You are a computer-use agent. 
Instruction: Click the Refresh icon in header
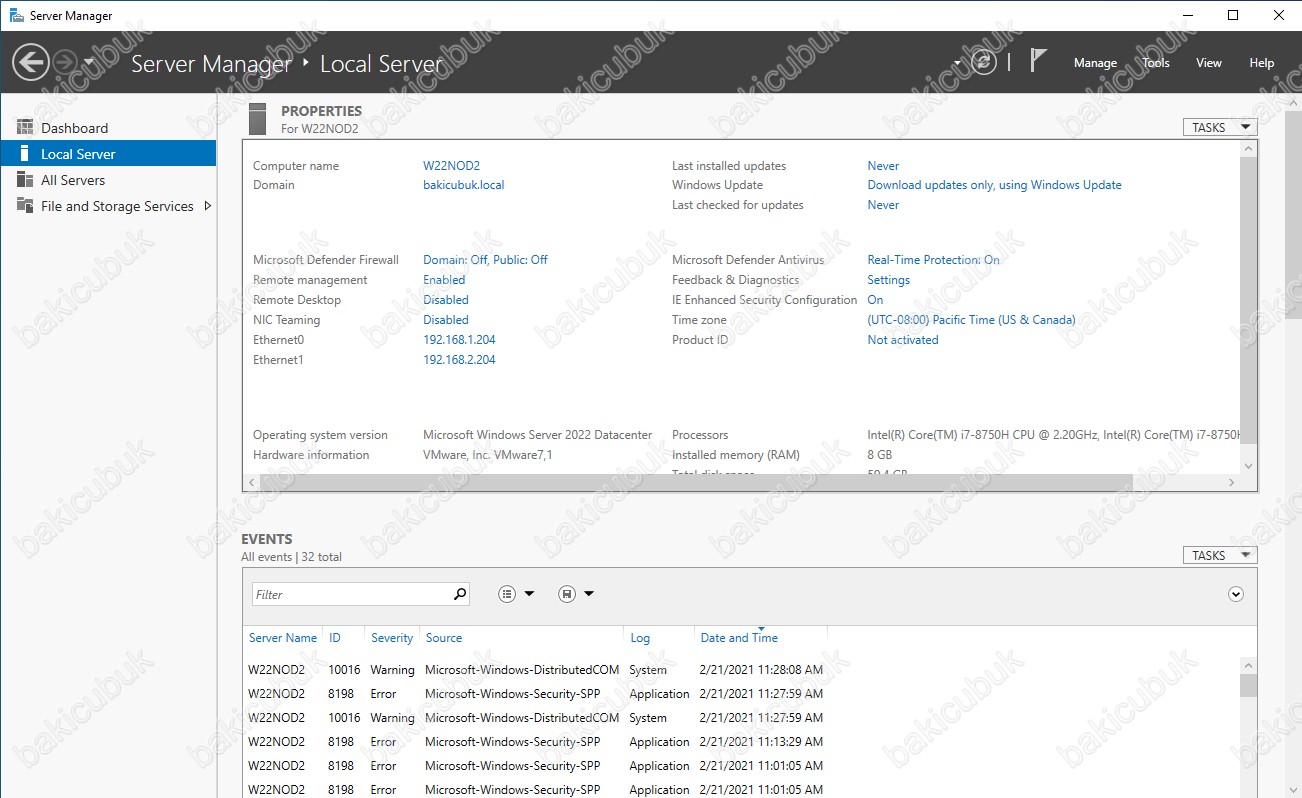(984, 62)
